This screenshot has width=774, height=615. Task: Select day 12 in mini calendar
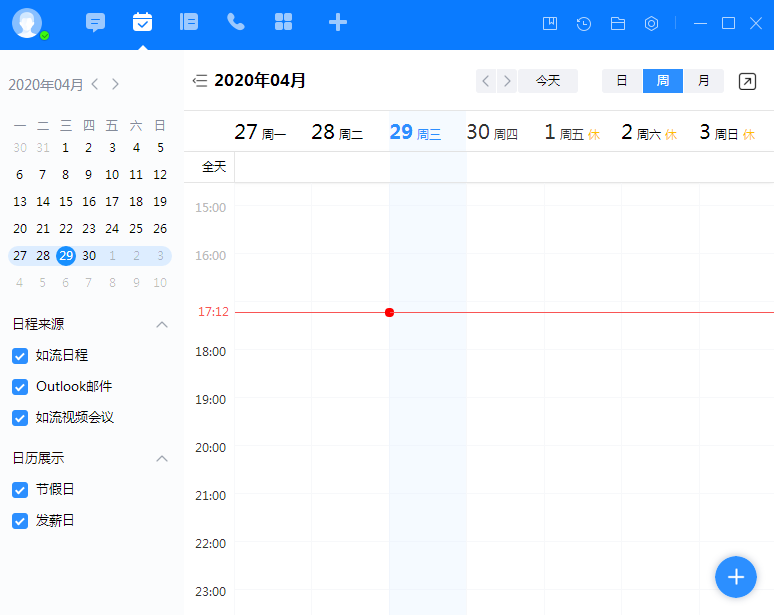point(160,175)
